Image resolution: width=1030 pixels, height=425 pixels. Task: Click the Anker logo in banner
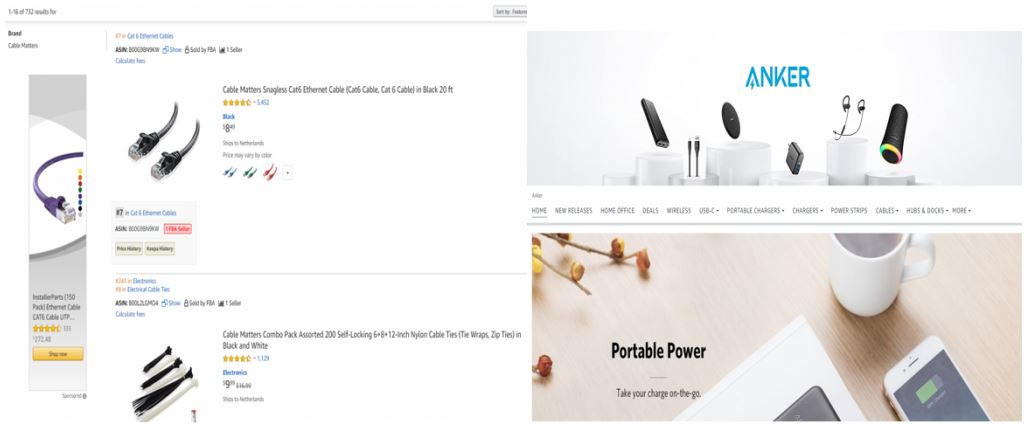[777, 78]
